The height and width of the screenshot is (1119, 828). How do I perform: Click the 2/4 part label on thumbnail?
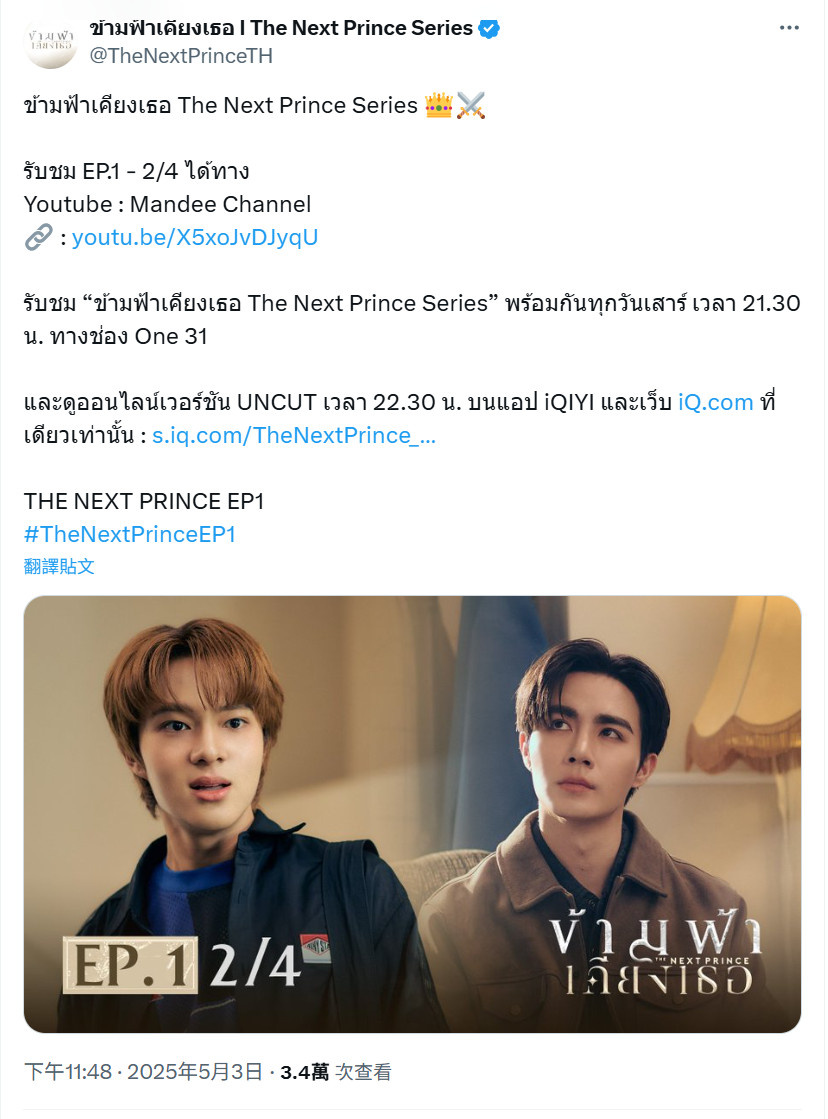(x=255, y=965)
